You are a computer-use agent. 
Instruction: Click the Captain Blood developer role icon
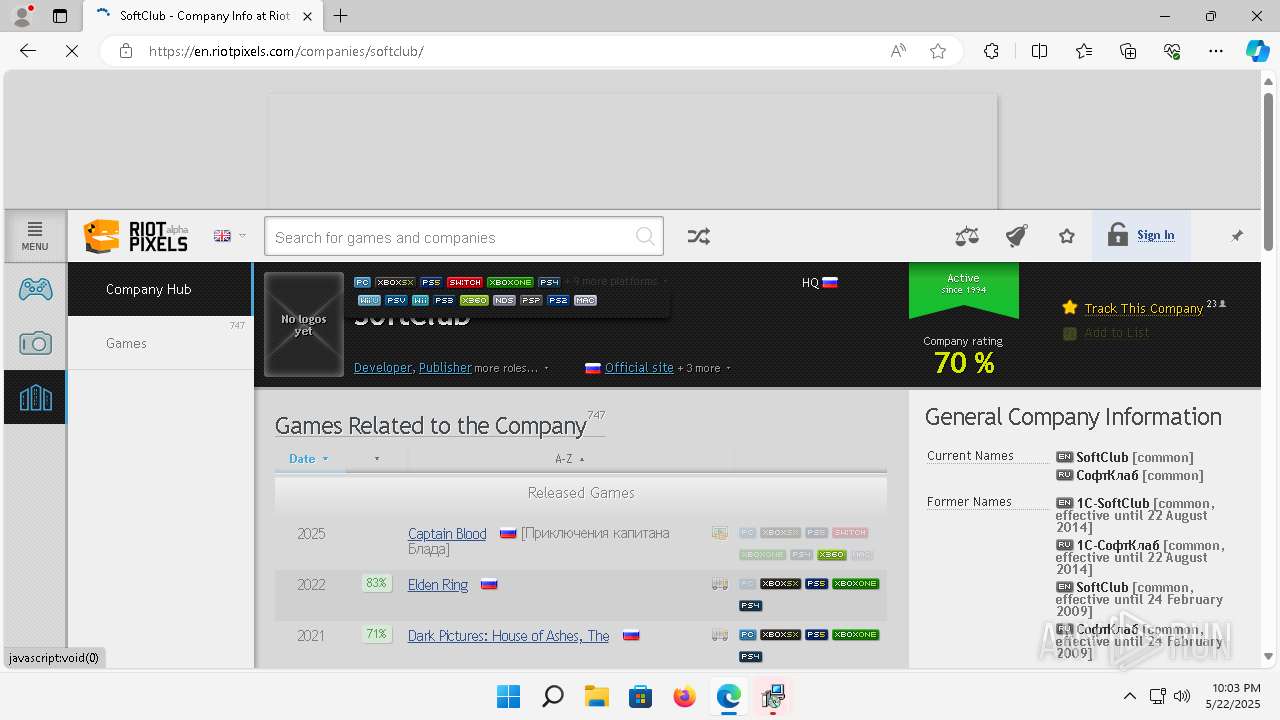pos(719,533)
